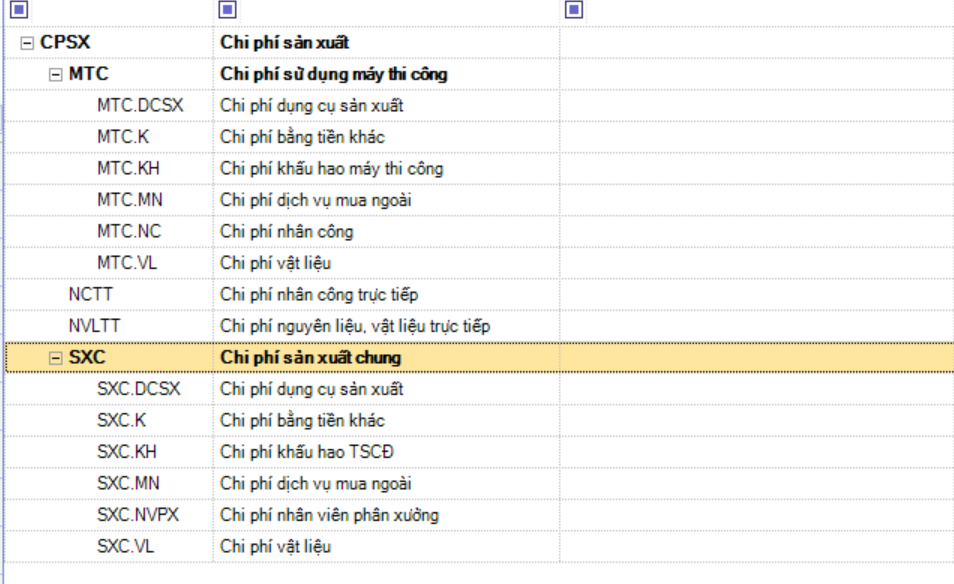Collapse the SXC tree node
Image resolution: width=954 pixels, height=584 pixels.
pyautogui.click(x=55, y=358)
